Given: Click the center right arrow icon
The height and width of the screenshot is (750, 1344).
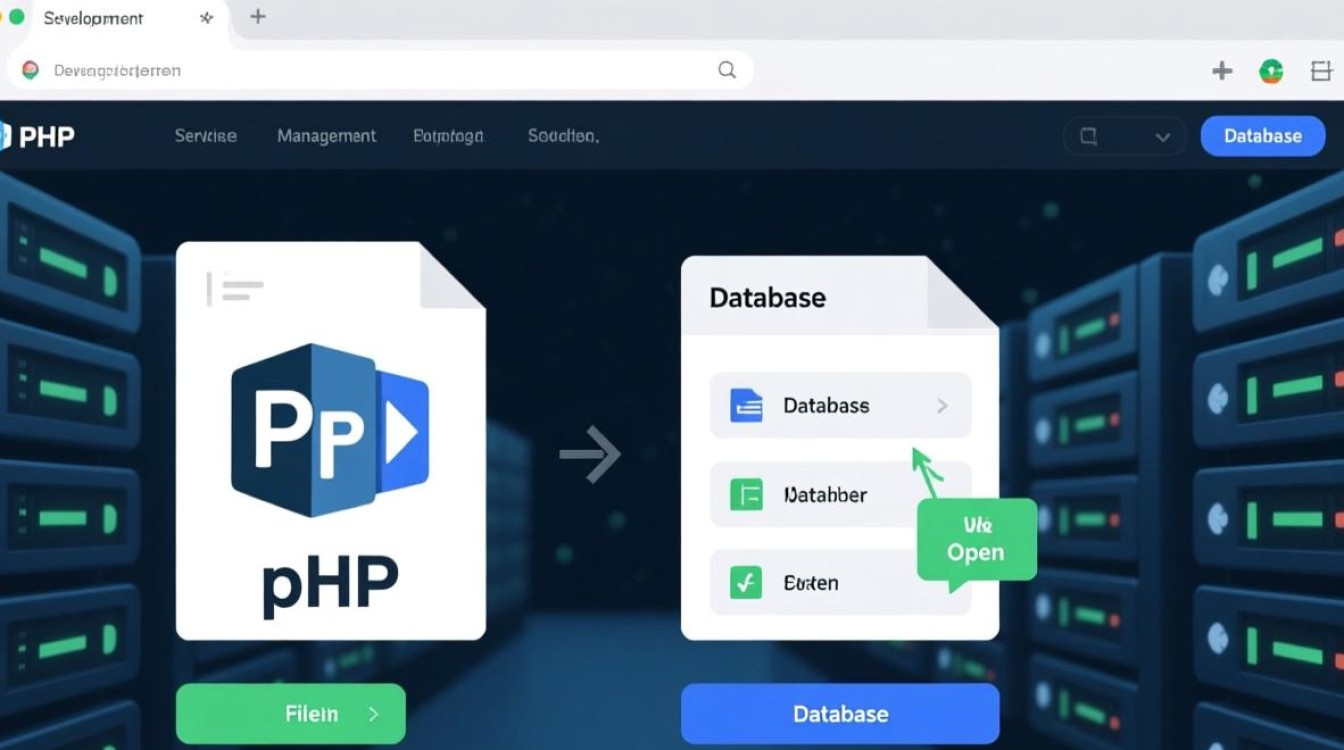Looking at the screenshot, I should click(590, 455).
